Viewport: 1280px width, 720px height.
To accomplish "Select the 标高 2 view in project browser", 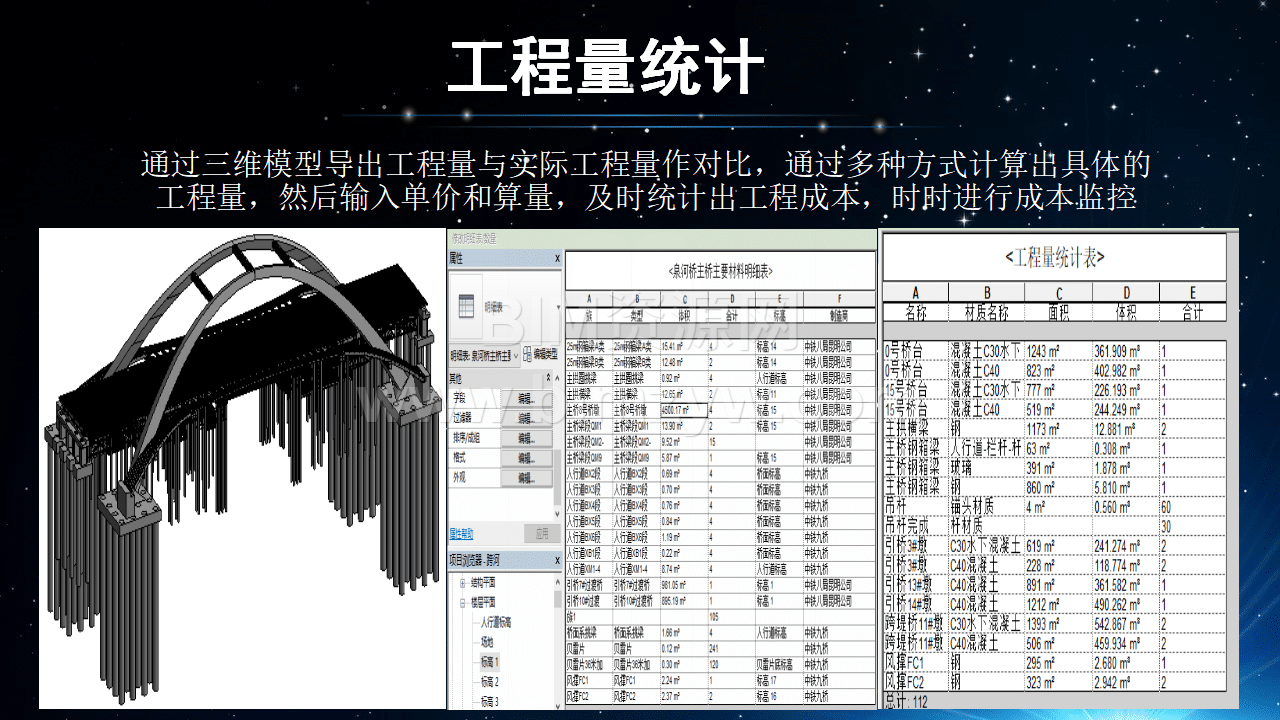I will [490, 682].
